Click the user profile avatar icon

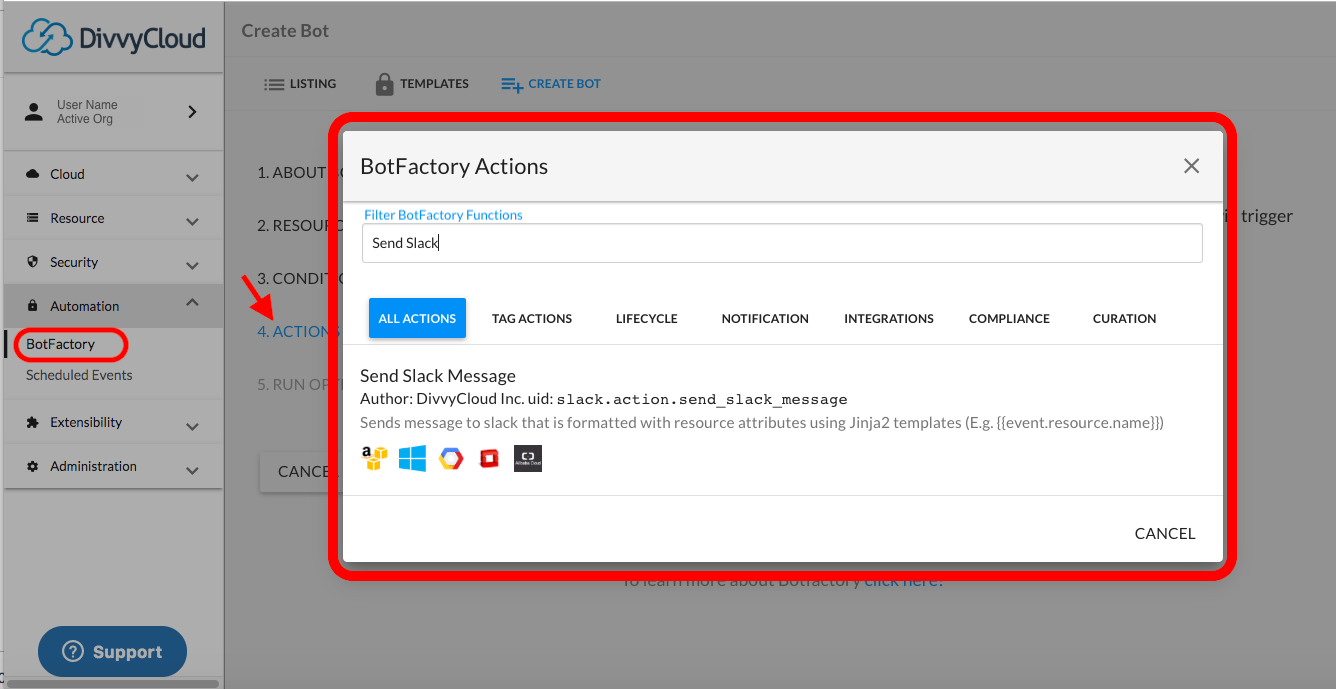tap(34, 111)
